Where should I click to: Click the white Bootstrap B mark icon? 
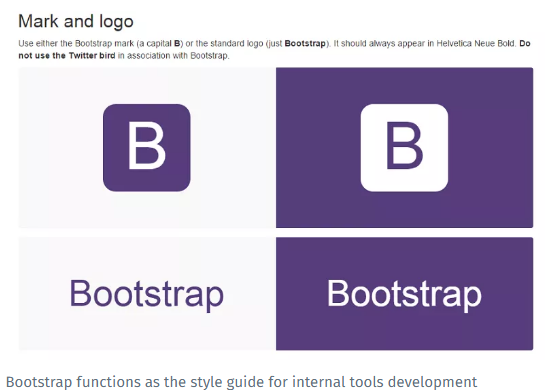(404, 147)
